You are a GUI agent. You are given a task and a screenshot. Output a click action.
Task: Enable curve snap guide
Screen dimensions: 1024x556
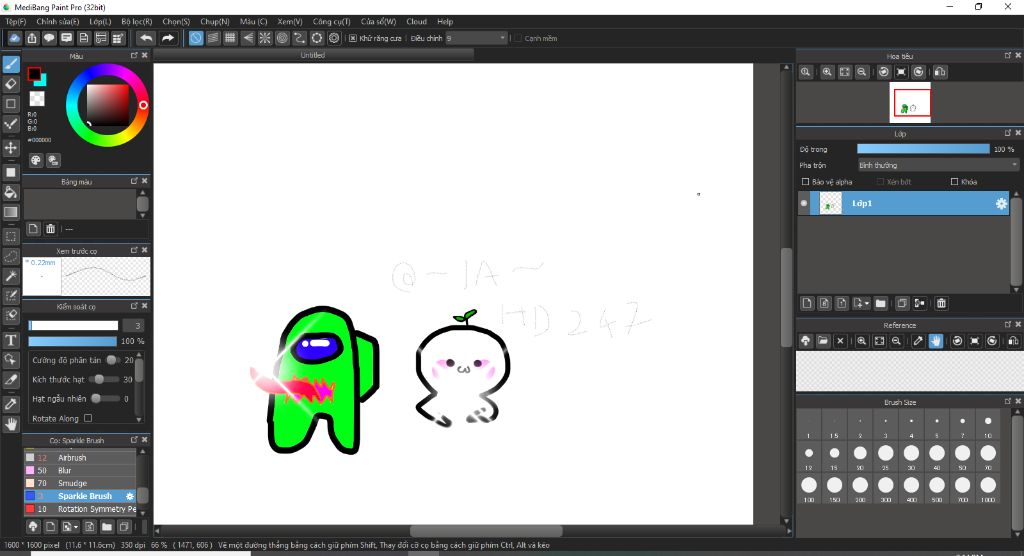tap(299, 38)
